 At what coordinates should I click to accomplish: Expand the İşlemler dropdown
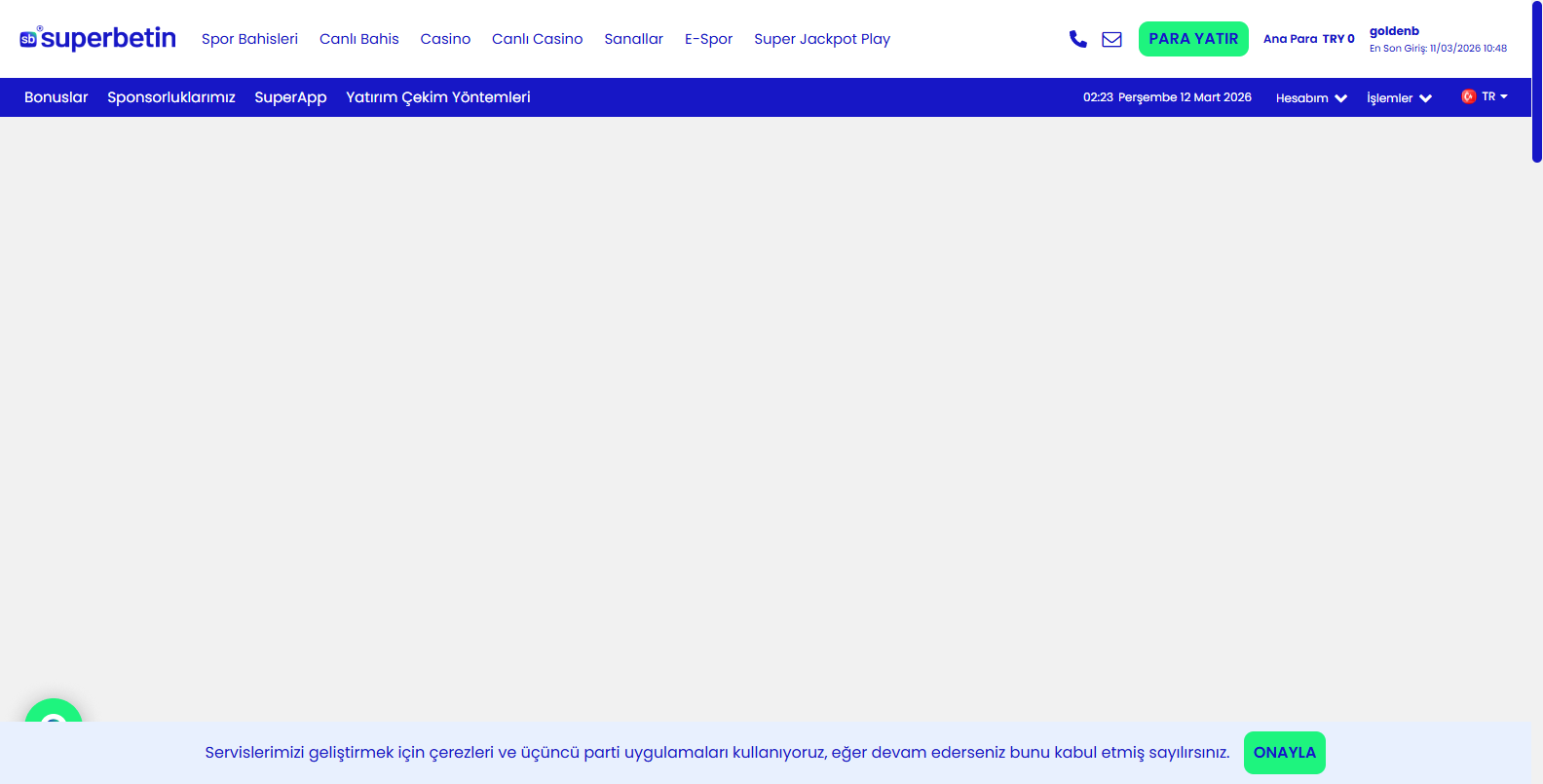pos(1399,97)
